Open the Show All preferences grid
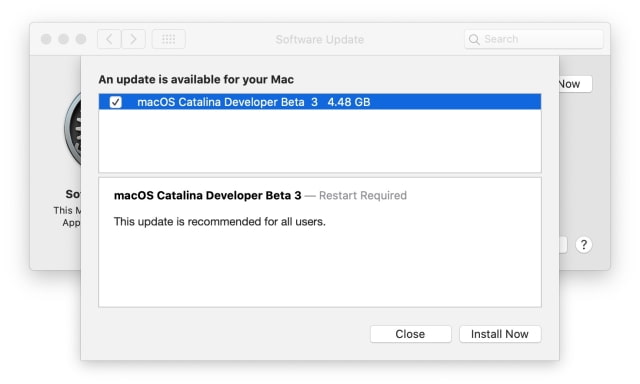Screen dimensions: 640x384 pos(169,39)
